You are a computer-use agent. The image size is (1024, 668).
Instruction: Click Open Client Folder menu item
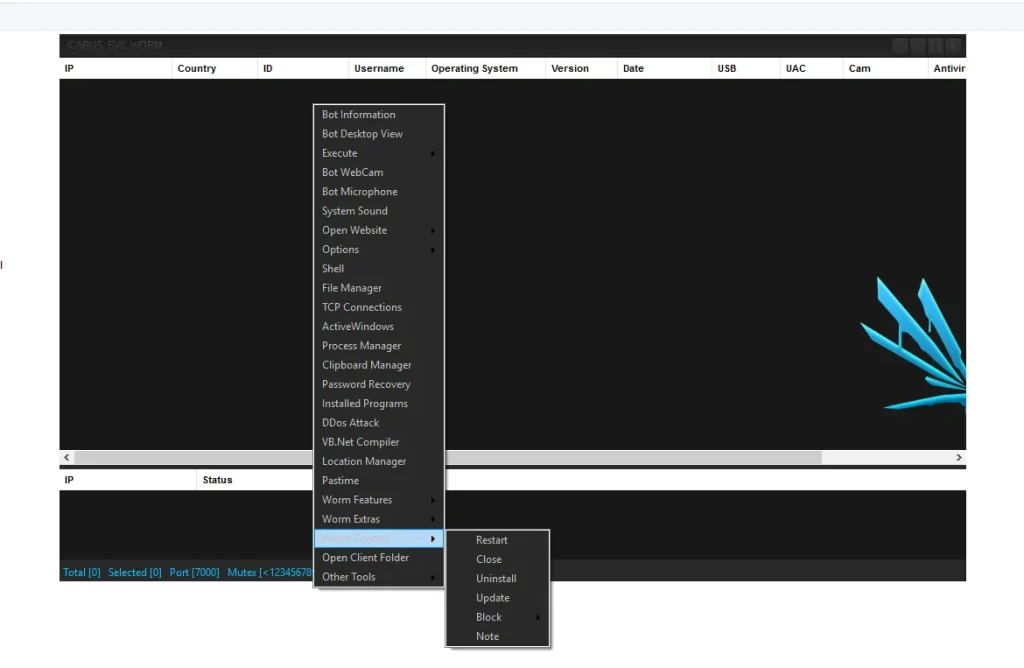[x=365, y=558]
